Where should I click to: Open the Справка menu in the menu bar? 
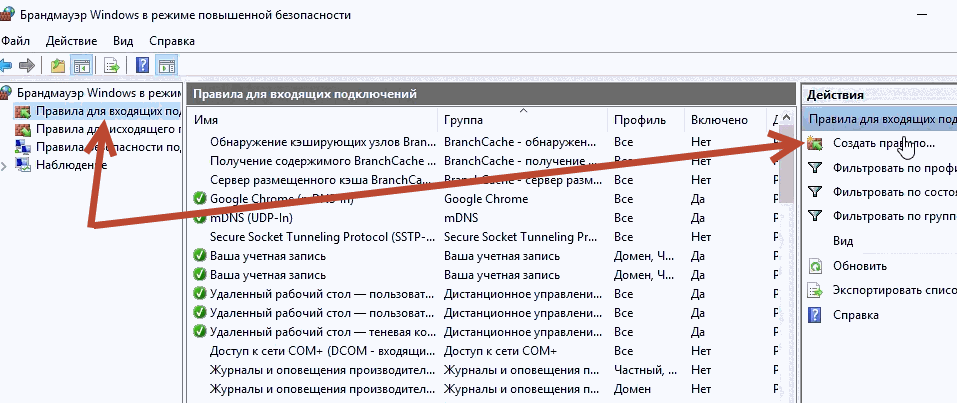point(172,41)
